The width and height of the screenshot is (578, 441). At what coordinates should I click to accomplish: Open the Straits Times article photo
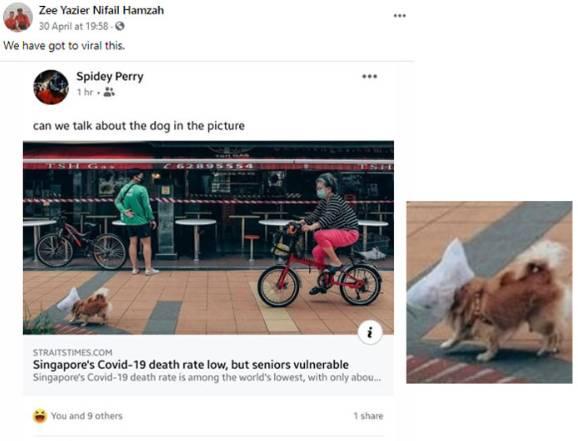click(x=208, y=238)
